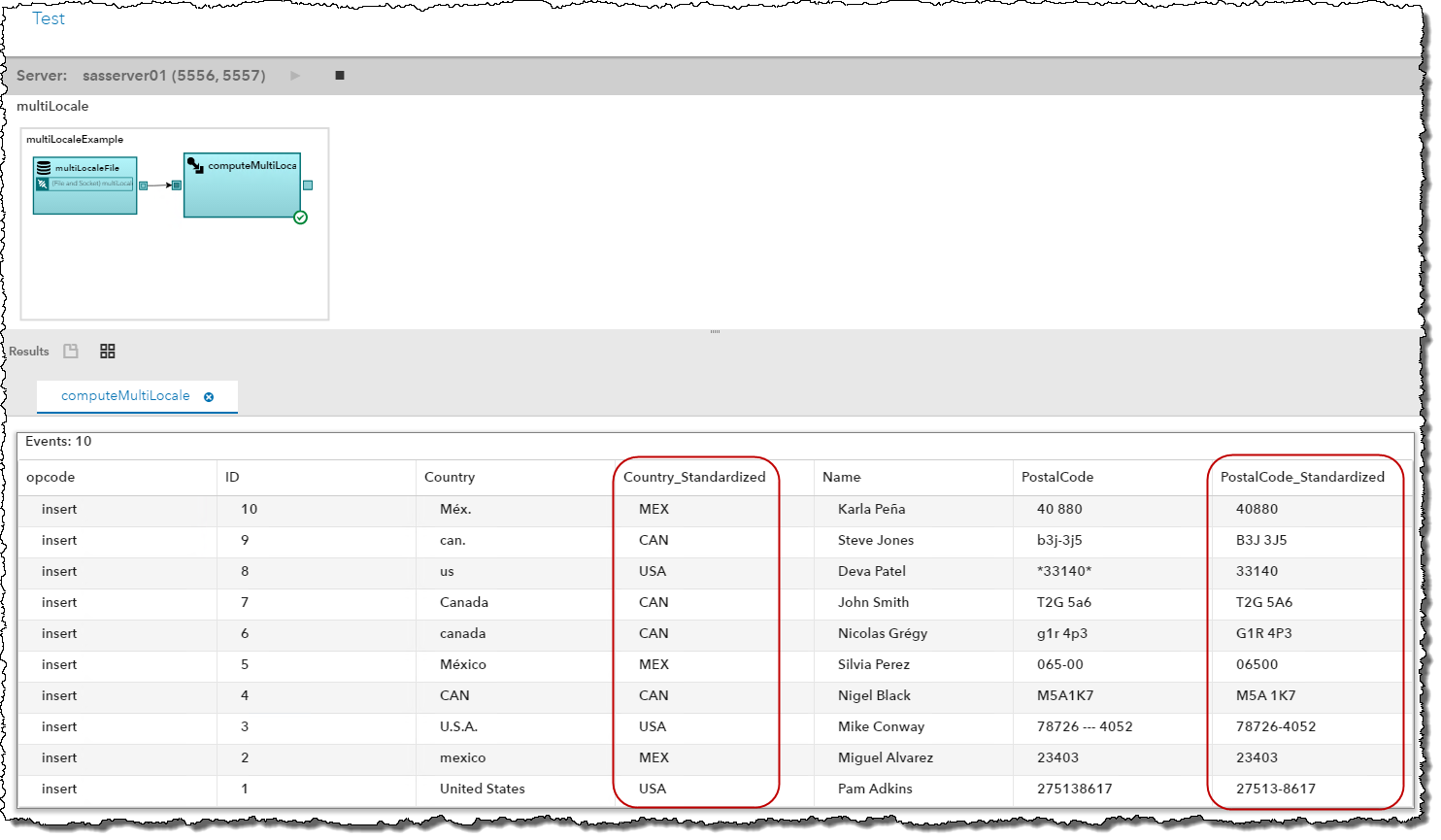The height and width of the screenshot is (840, 1441).
Task: Click the opcode column header
Action: [x=50, y=477]
